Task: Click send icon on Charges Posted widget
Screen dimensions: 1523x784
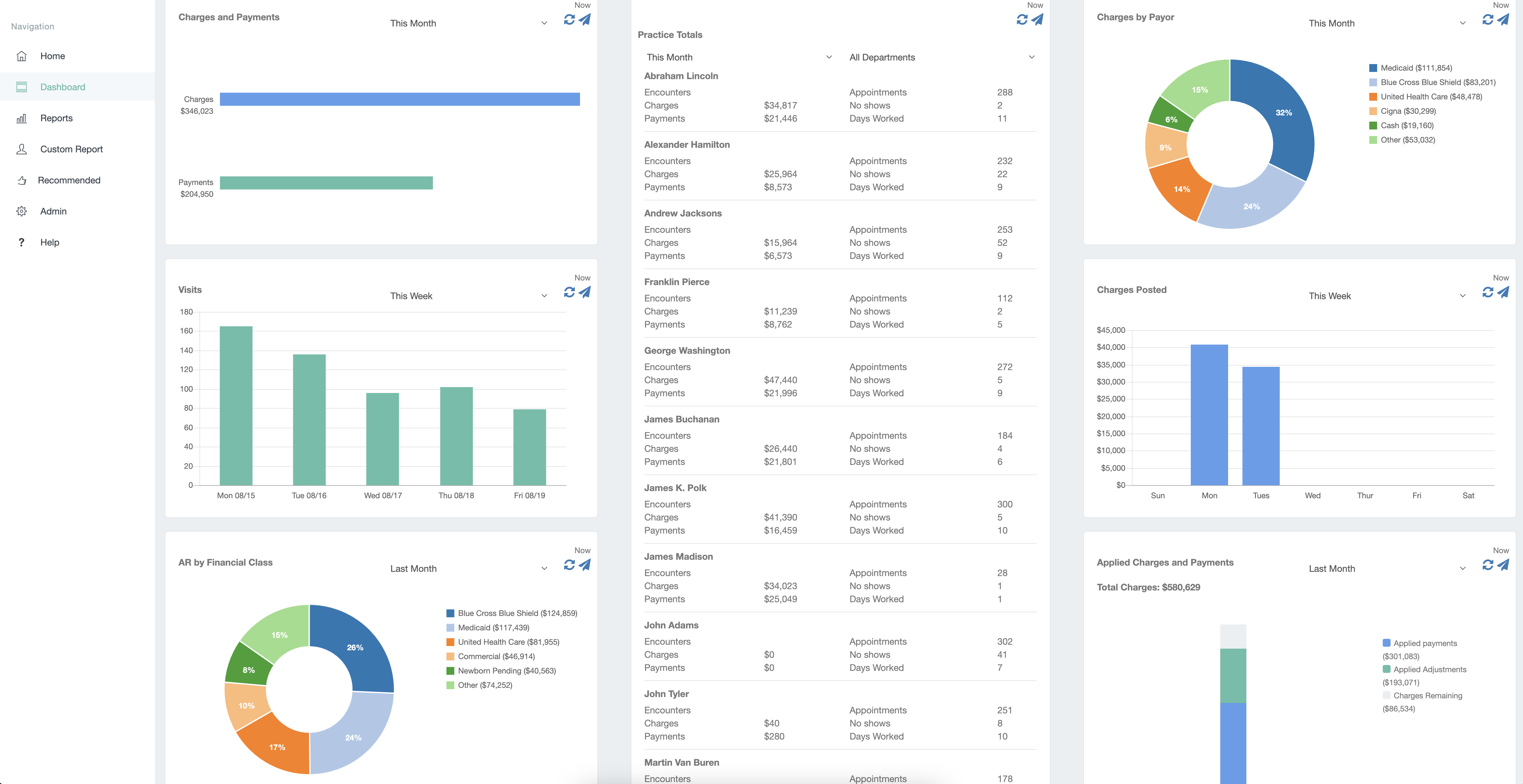Action: (x=1503, y=292)
